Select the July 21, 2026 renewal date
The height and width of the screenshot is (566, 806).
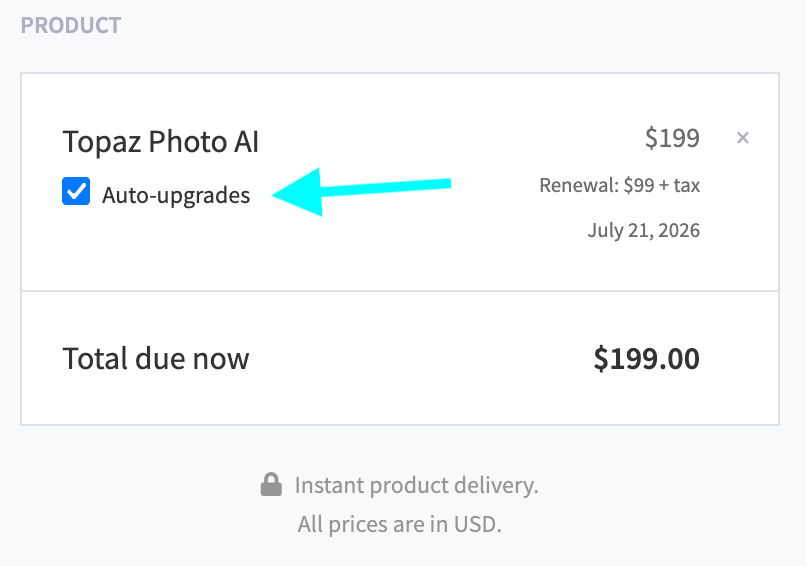[644, 231]
